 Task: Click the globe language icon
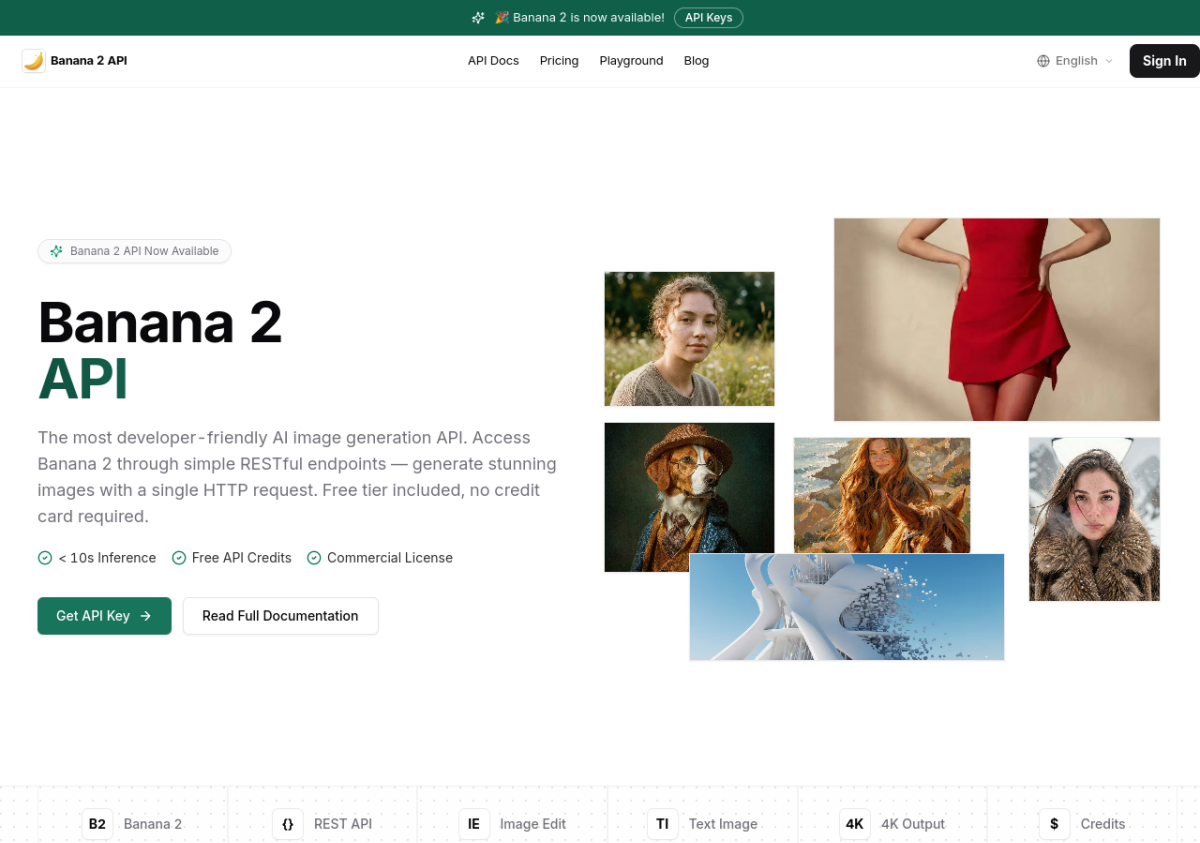[1043, 61]
